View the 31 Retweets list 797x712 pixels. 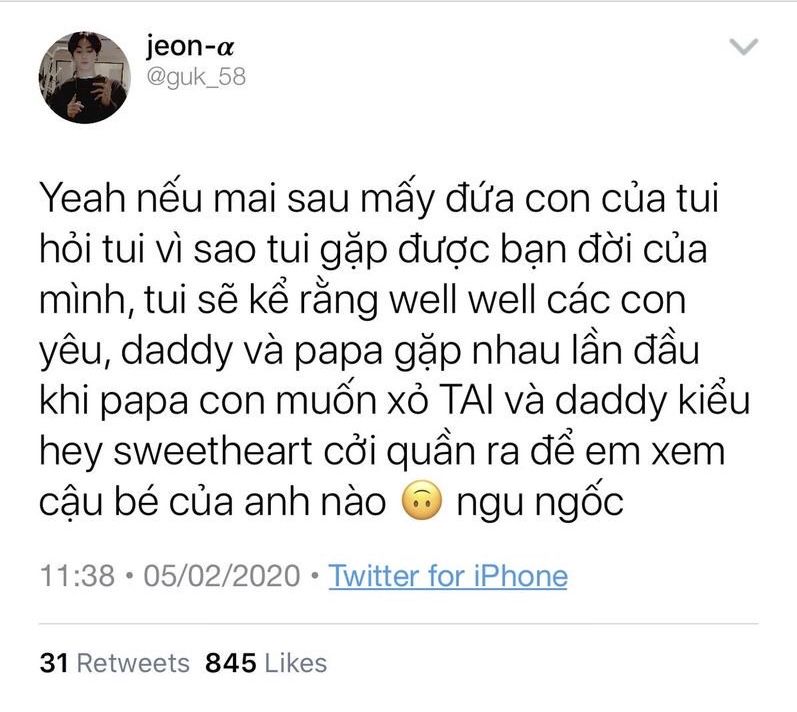(x=114, y=663)
